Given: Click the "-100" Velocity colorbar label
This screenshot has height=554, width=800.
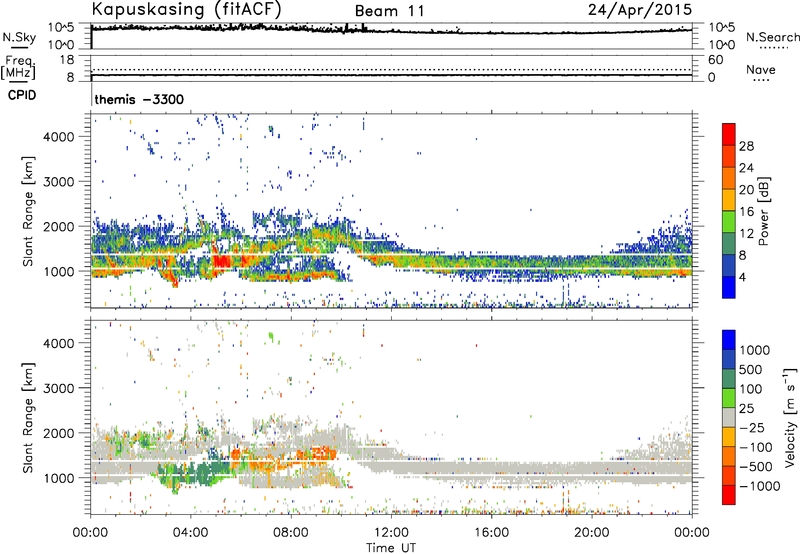Looking at the screenshot, I should (755, 447).
